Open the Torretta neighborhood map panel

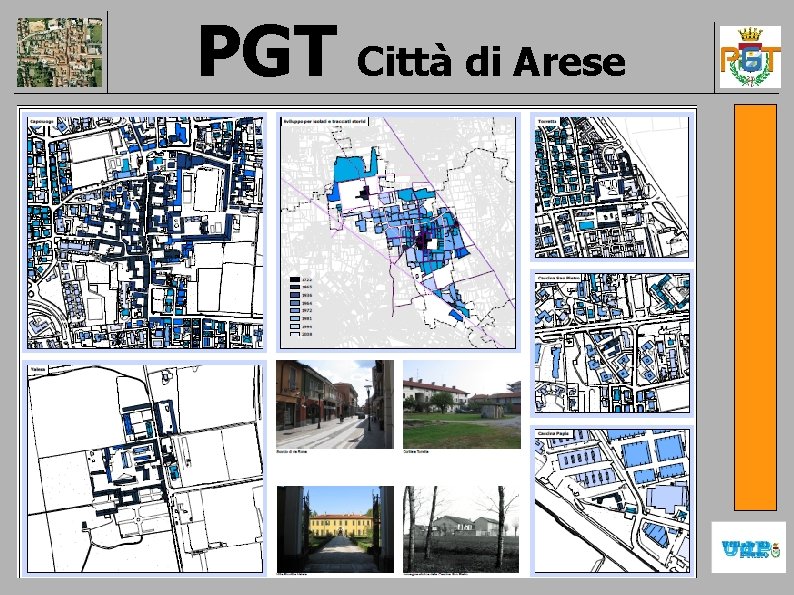coord(612,187)
